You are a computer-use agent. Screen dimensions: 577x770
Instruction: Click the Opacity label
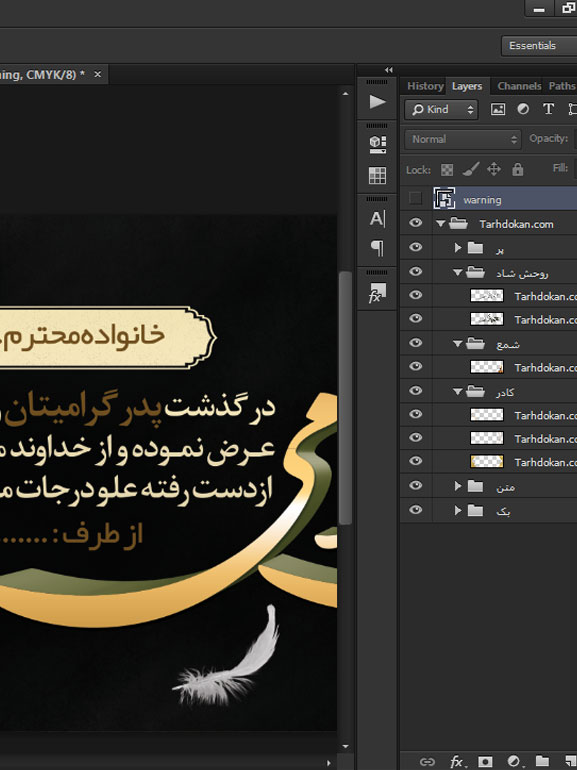[549, 138]
